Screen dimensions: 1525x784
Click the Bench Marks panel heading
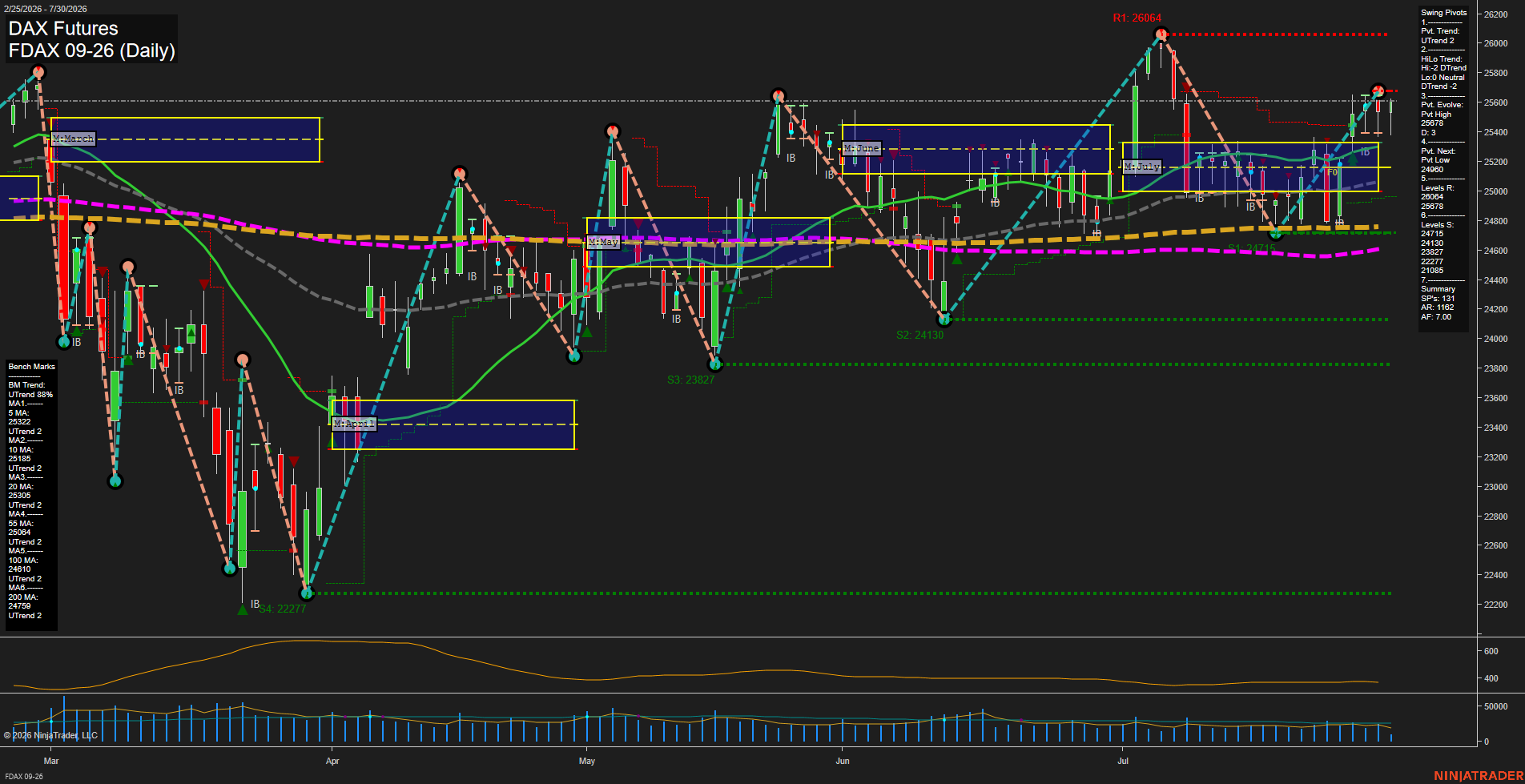click(x=32, y=366)
